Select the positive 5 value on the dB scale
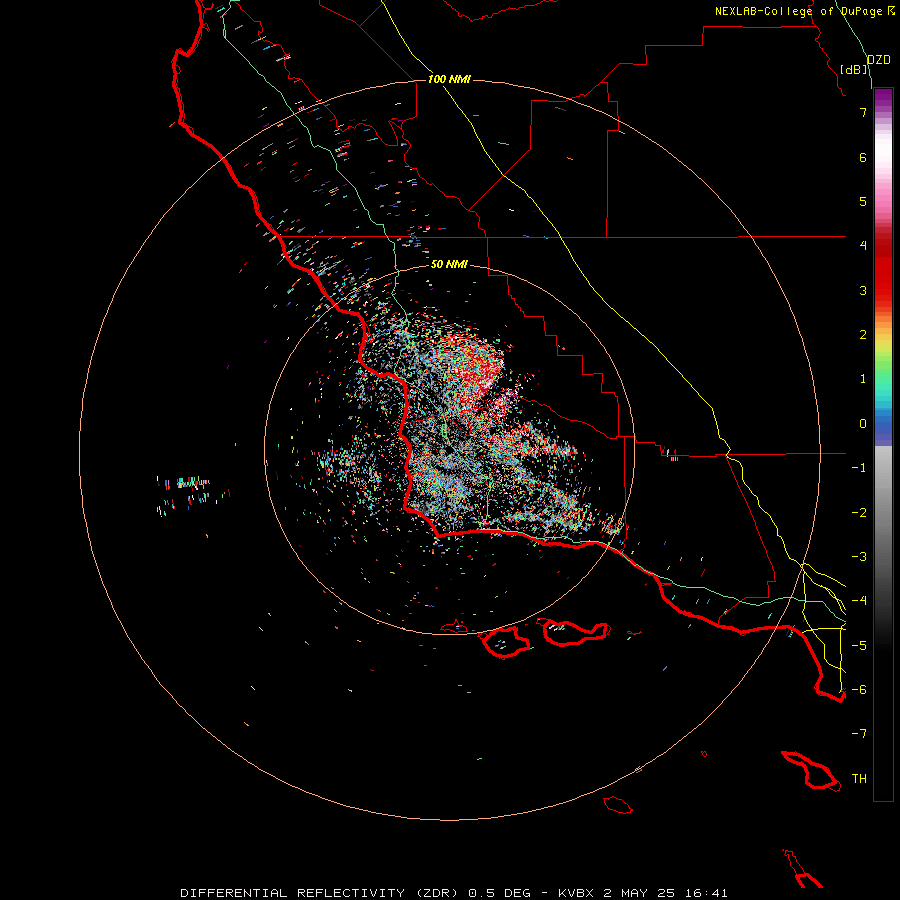Image resolution: width=900 pixels, height=900 pixels. point(863,201)
